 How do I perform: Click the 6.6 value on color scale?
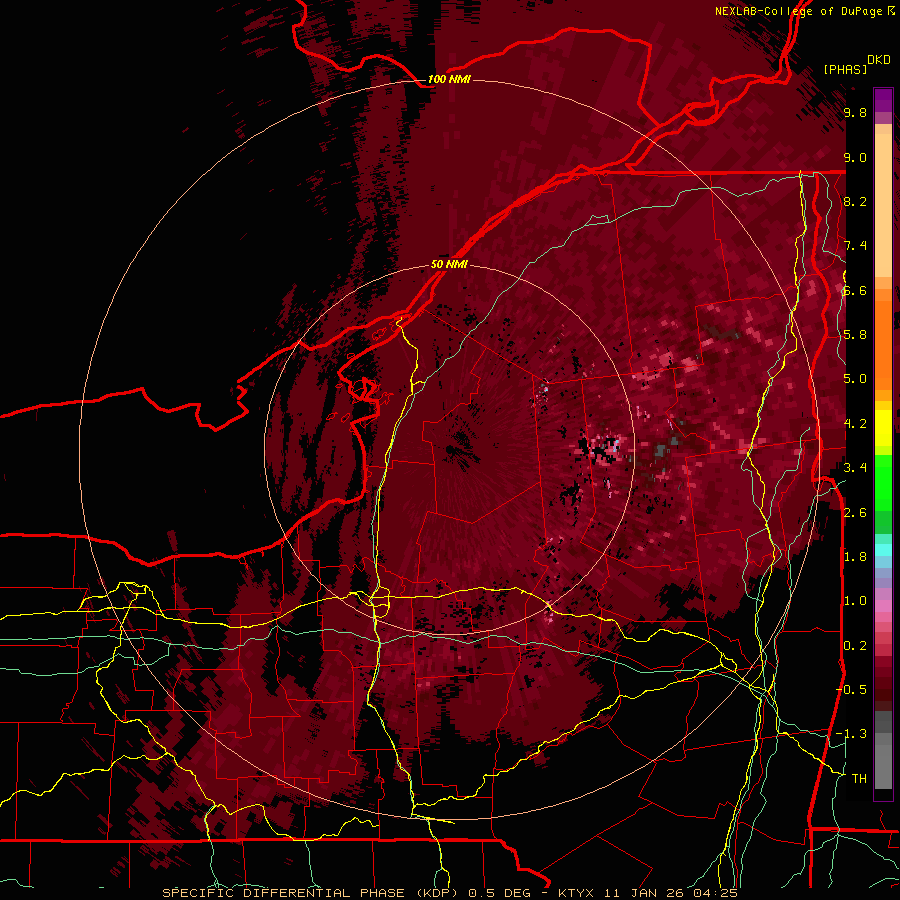(x=855, y=290)
